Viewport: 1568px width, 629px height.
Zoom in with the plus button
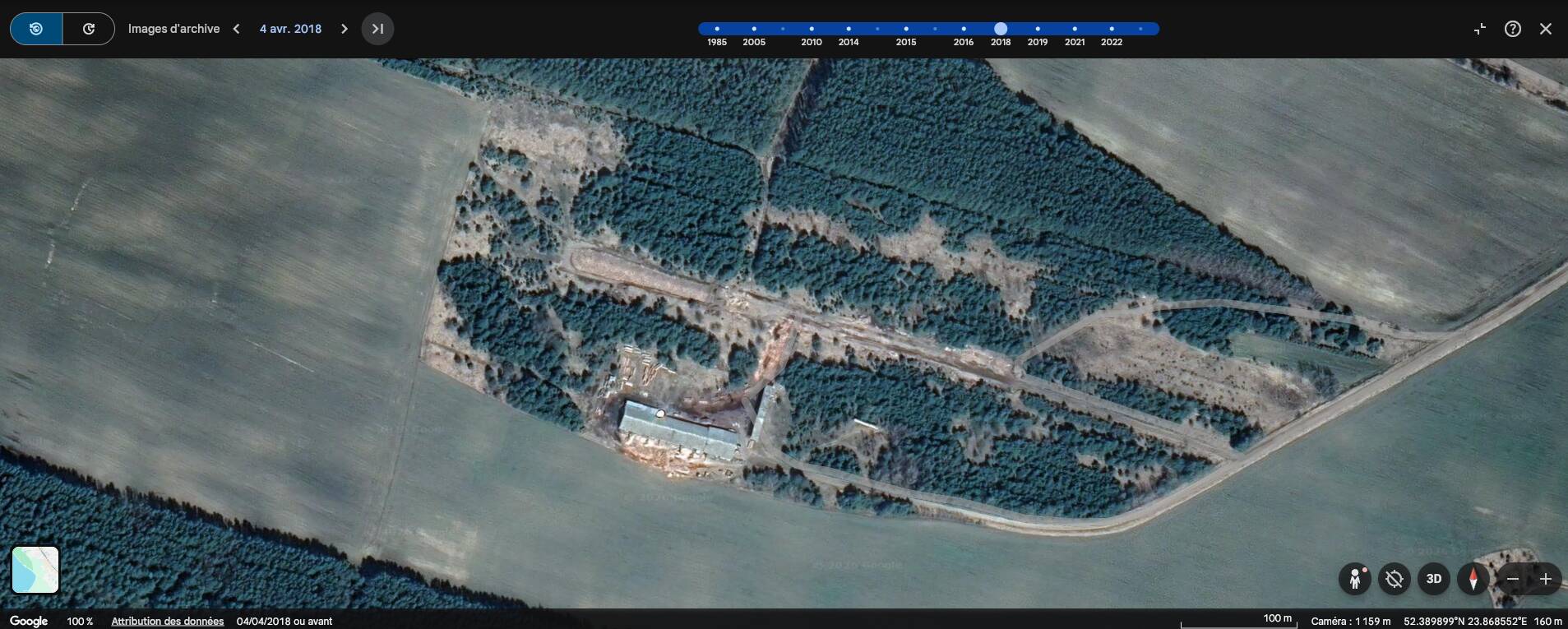pyautogui.click(x=1546, y=579)
